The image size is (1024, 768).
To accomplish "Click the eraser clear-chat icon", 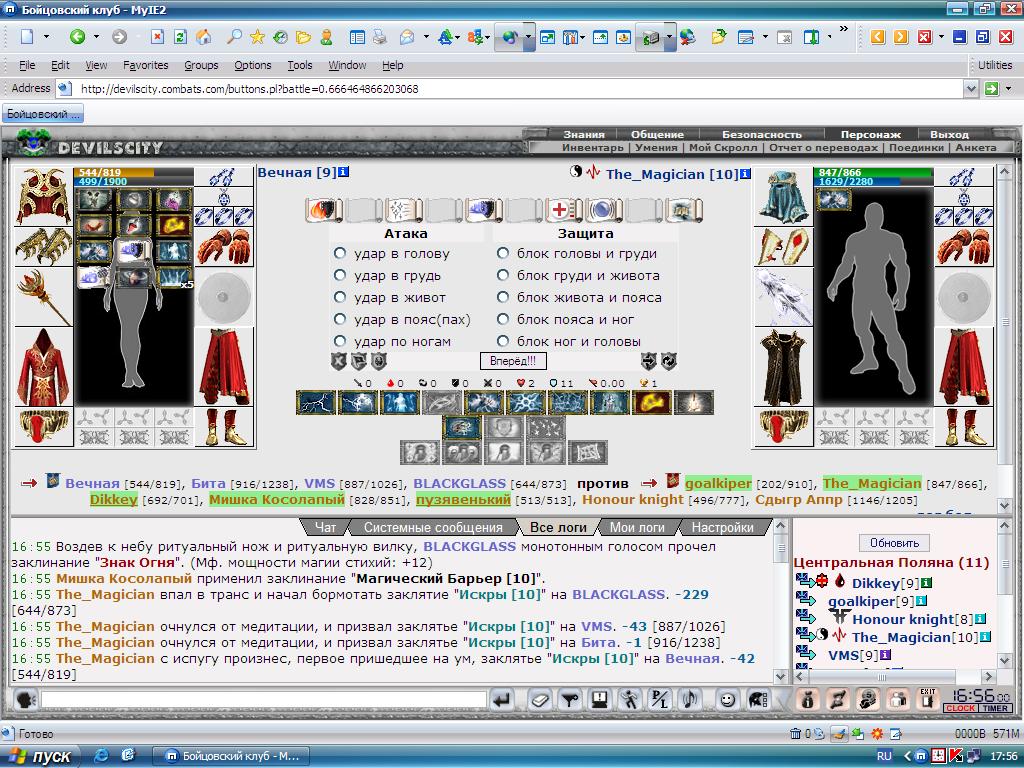I will (540, 700).
